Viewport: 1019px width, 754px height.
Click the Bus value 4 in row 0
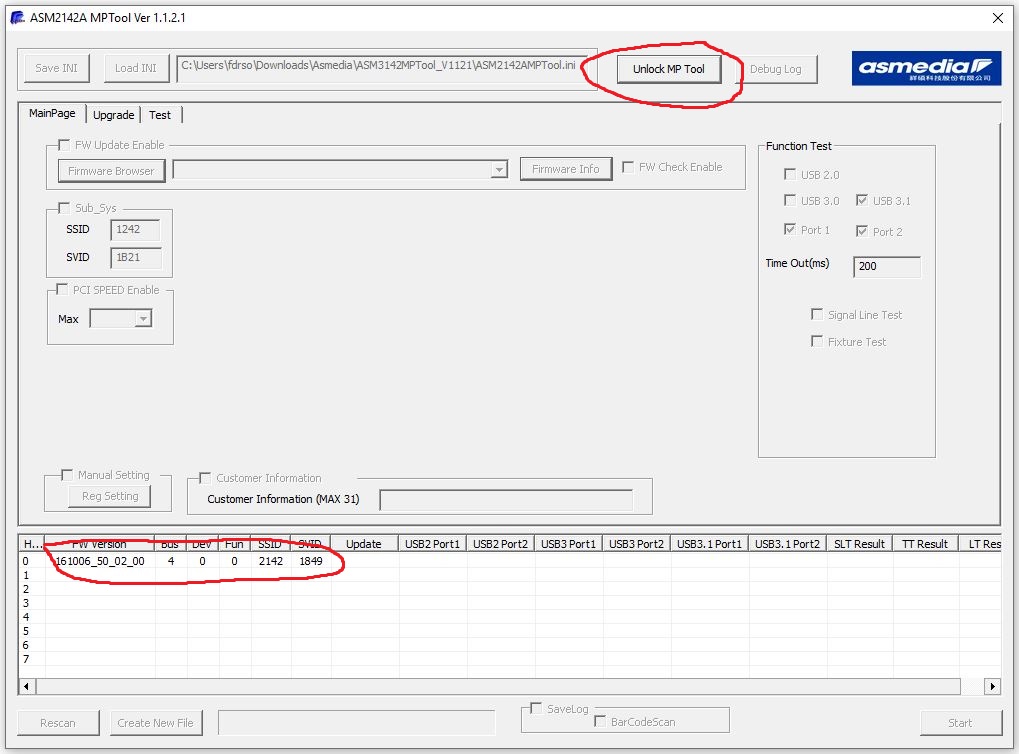[171, 561]
